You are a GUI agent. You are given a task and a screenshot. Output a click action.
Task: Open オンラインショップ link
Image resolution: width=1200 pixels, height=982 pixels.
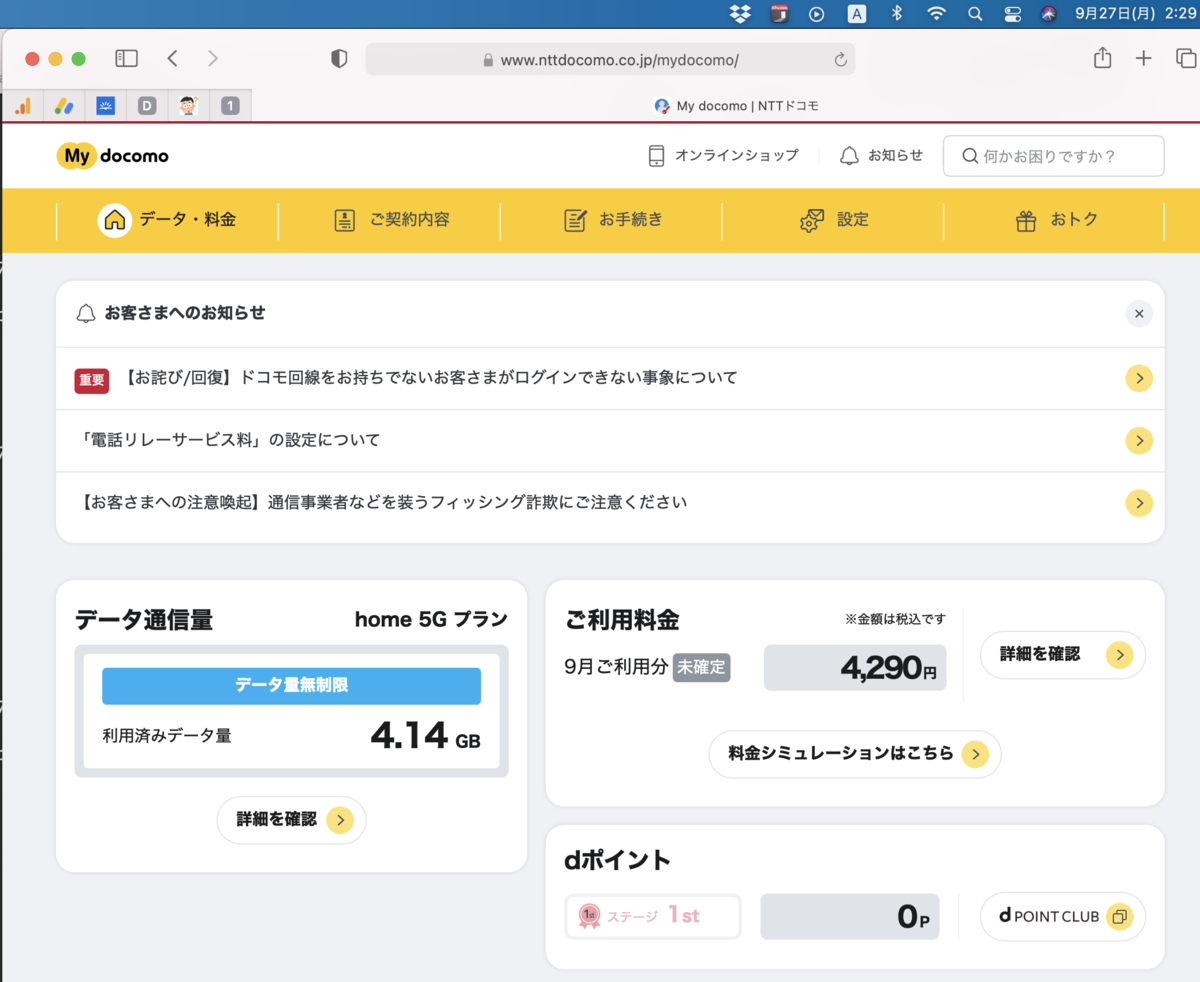click(723, 156)
